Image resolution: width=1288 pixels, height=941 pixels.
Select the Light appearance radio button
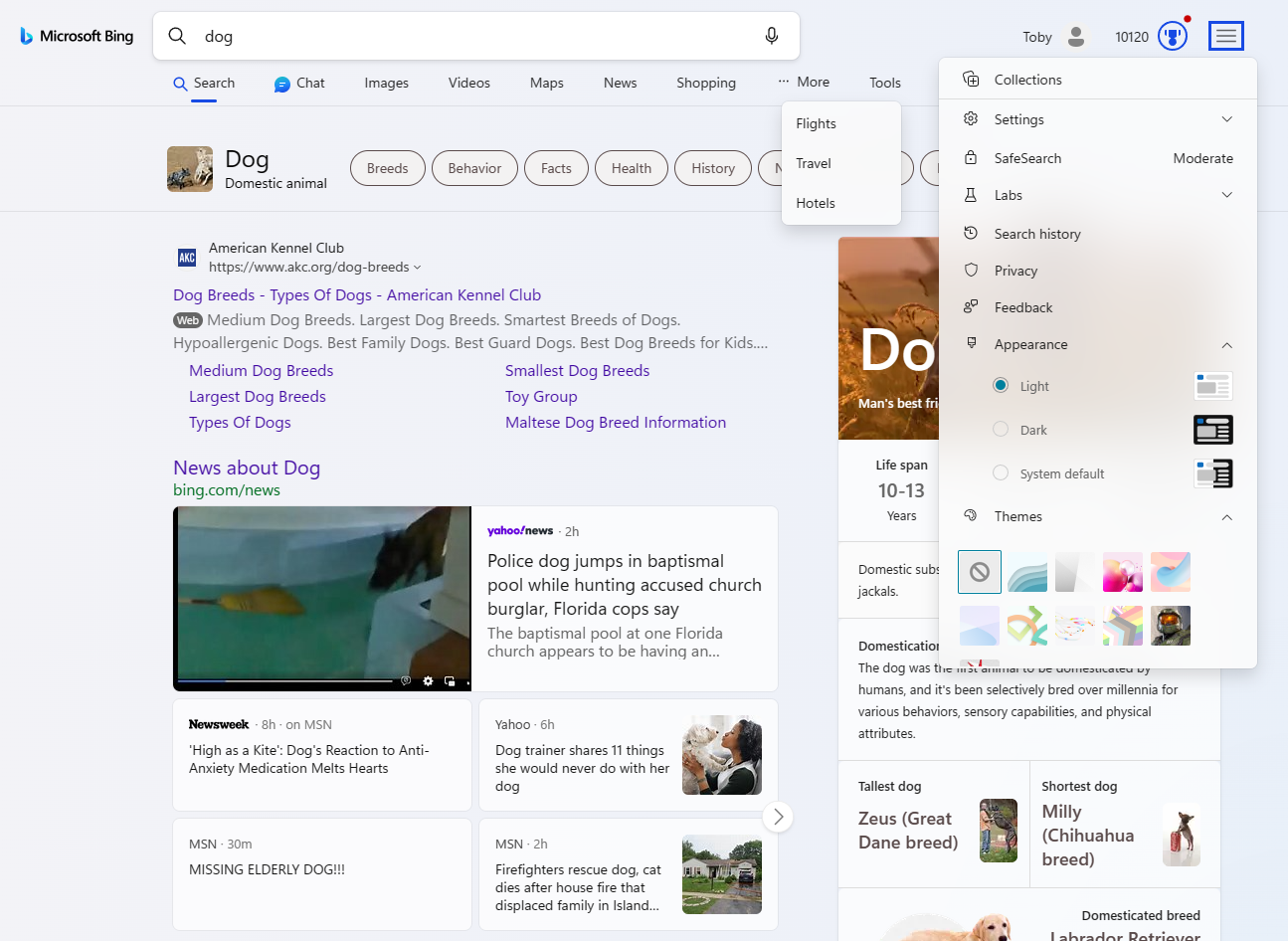1001,385
